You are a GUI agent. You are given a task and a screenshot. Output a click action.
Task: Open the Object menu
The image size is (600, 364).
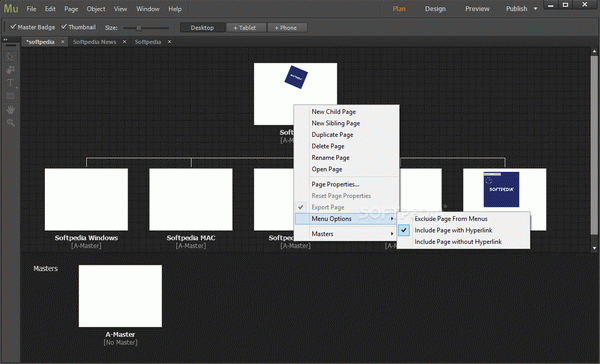coord(96,9)
